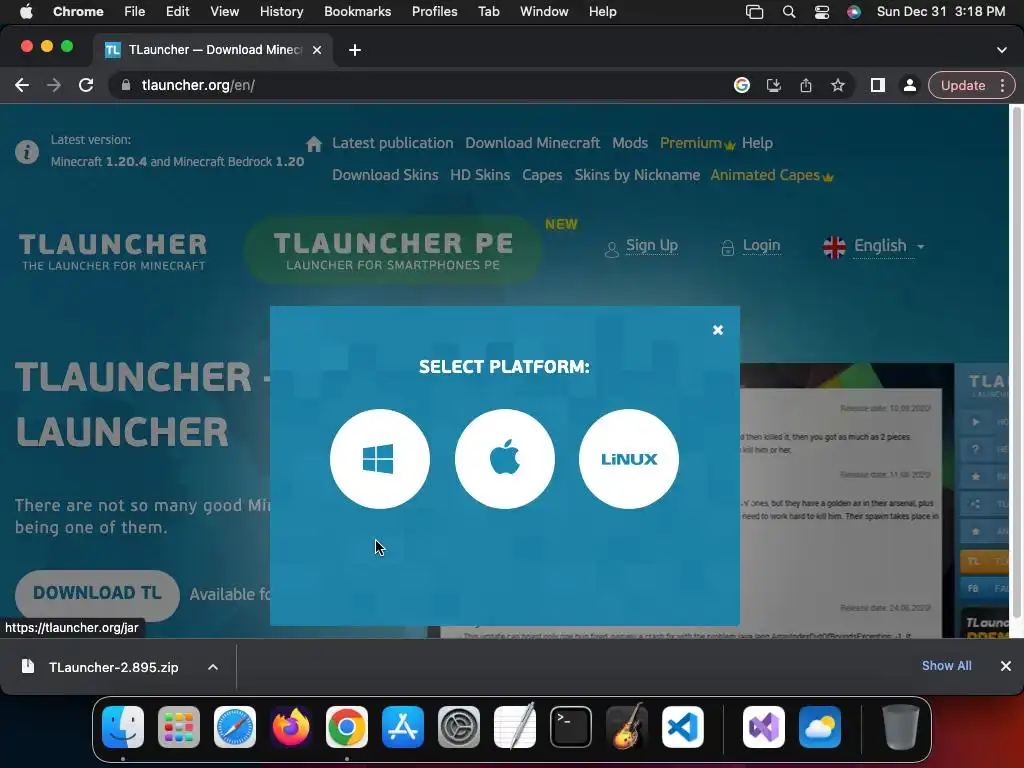Open Skins by Nickname link
1024x768 pixels.
637,175
